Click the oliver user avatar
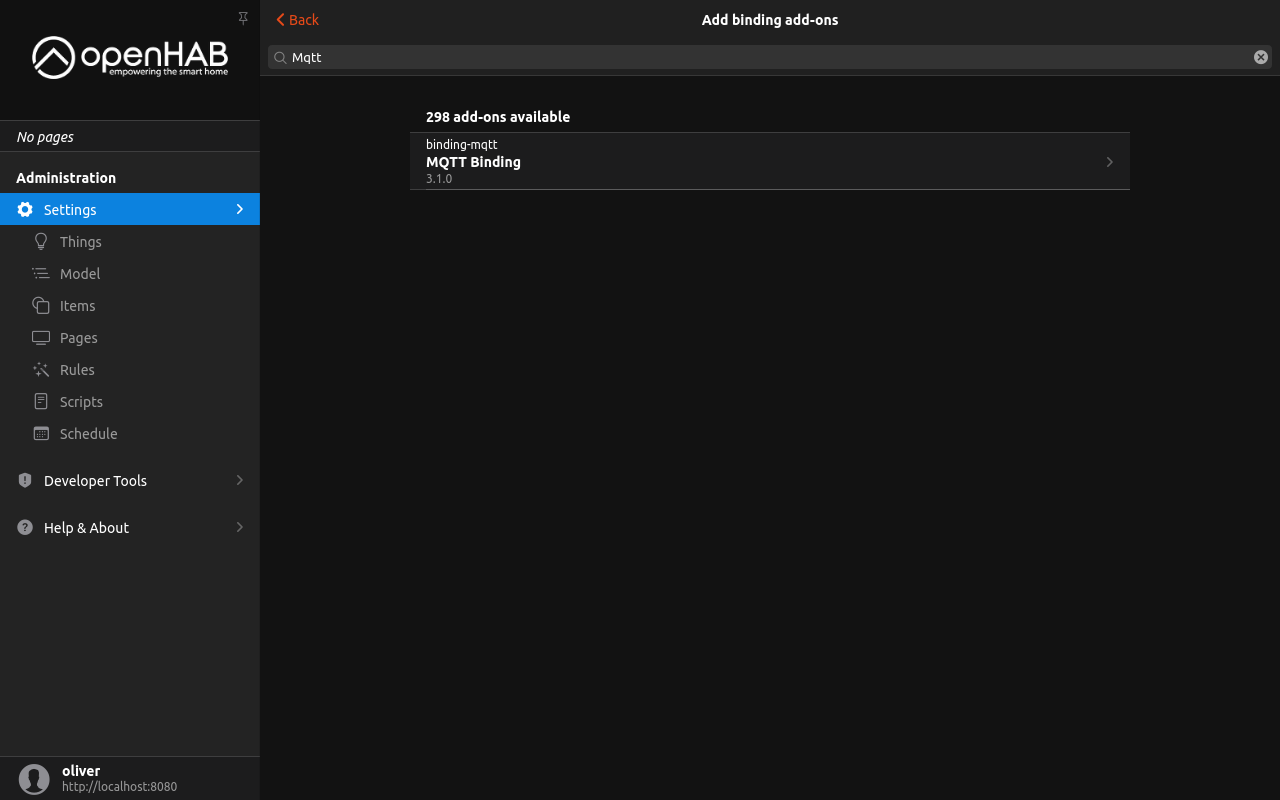This screenshot has width=1280, height=800. click(34, 779)
